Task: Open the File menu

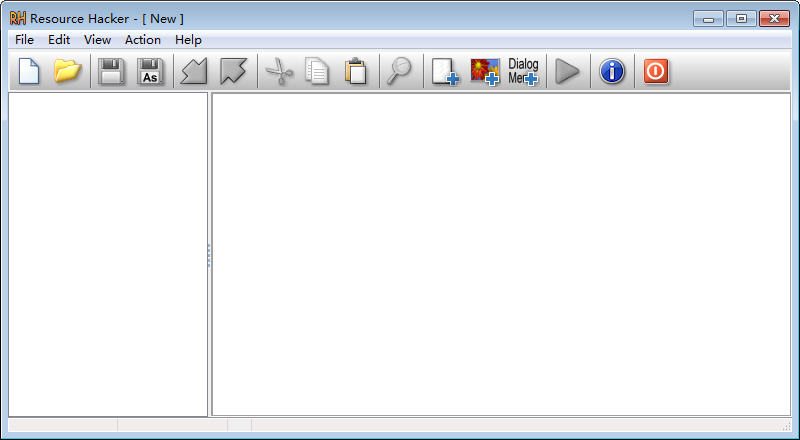Action: 24,40
